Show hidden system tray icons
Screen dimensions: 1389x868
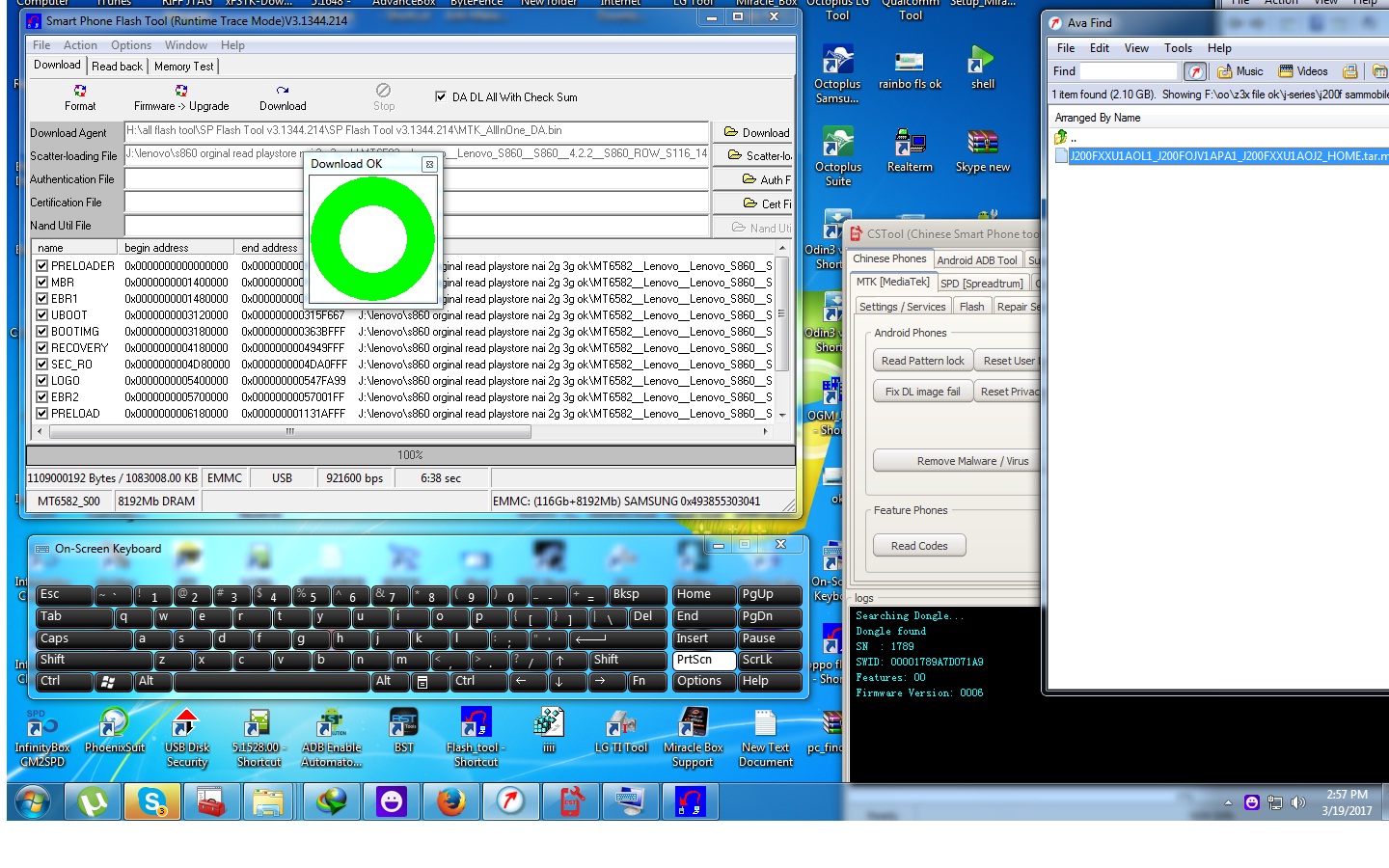tap(1228, 802)
